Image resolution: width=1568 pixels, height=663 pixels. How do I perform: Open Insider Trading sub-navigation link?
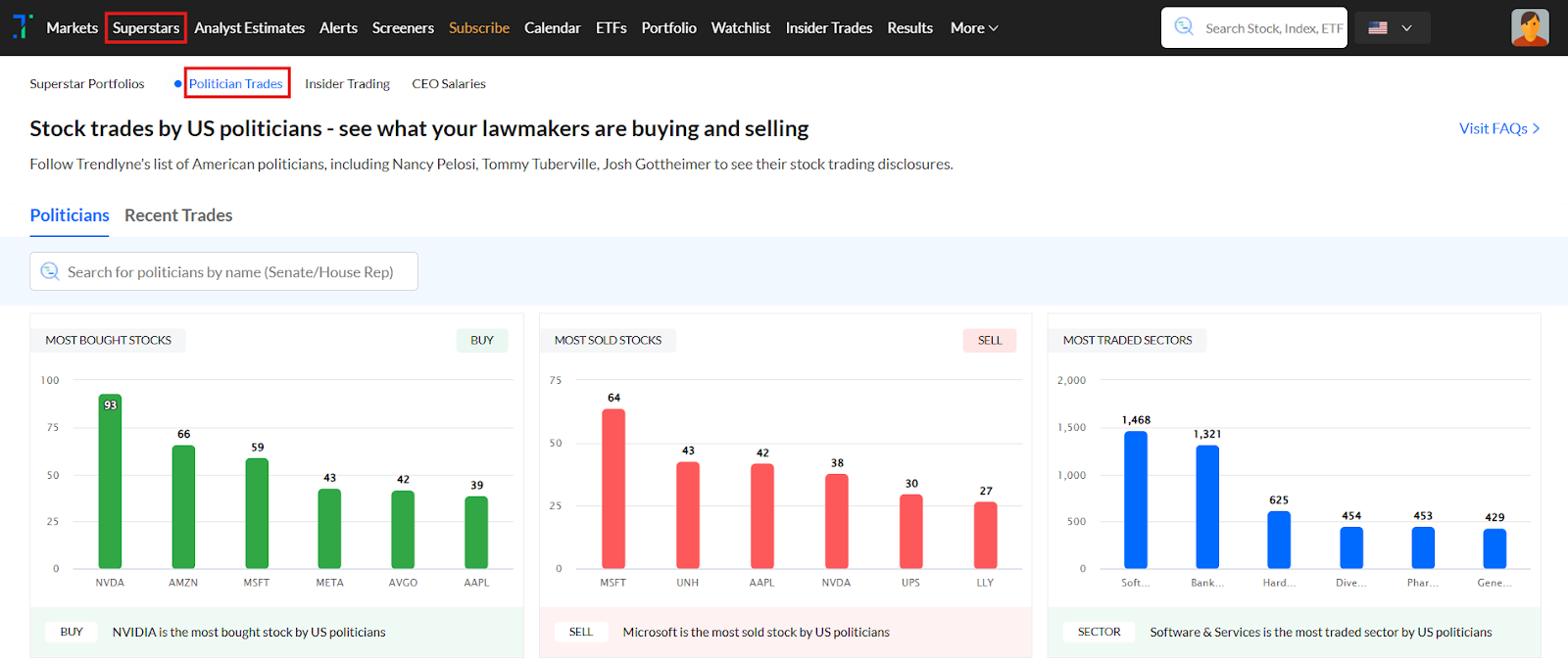[347, 84]
